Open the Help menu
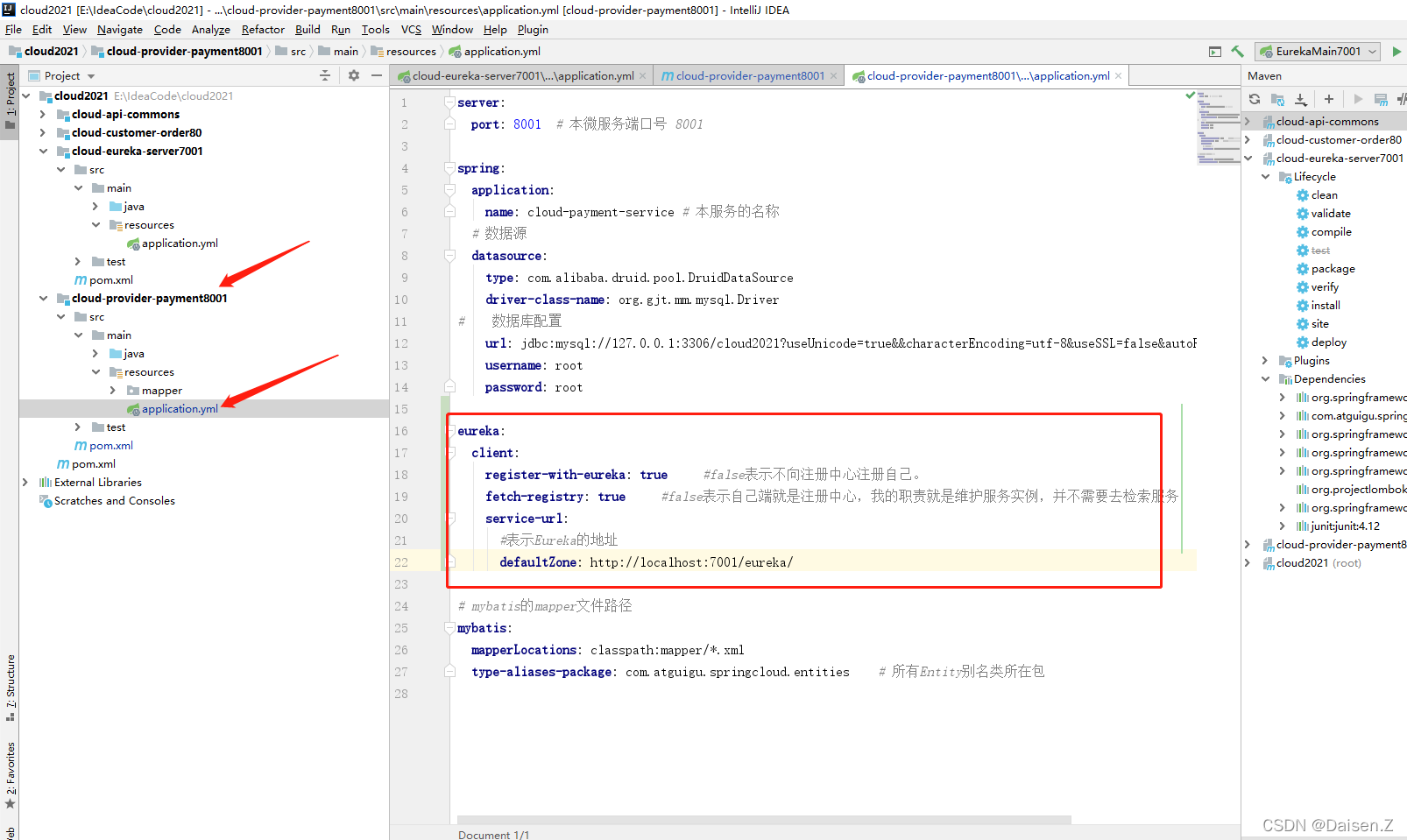1407x840 pixels. pyautogui.click(x=495, y=30)
